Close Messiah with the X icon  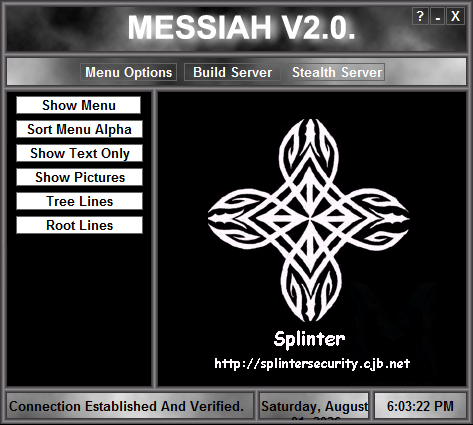pyautogui.click(x=455, y=16)
